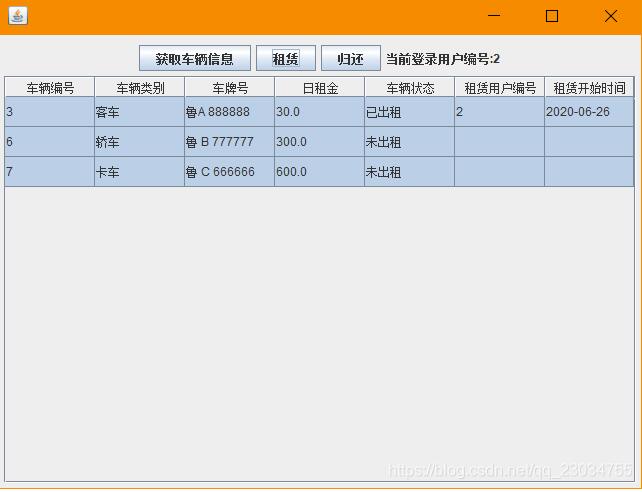Click the 归还 button
The image size is (642, 492).
(351, 58)
